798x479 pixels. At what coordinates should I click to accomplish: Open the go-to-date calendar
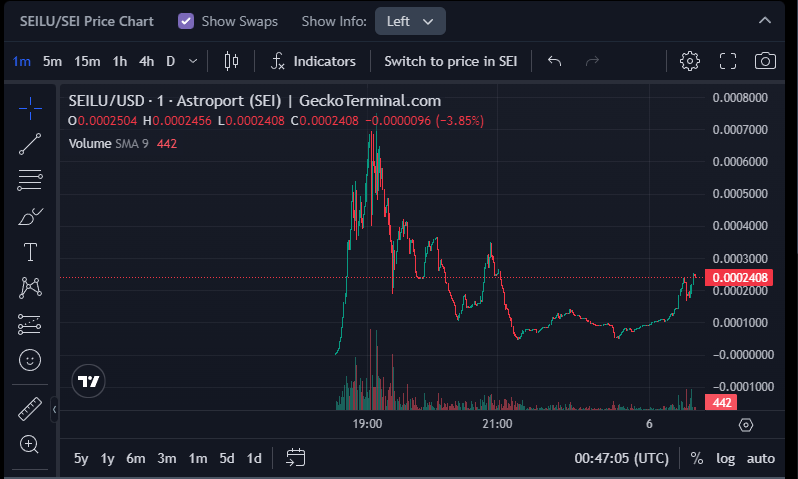(x=296, y=457)
